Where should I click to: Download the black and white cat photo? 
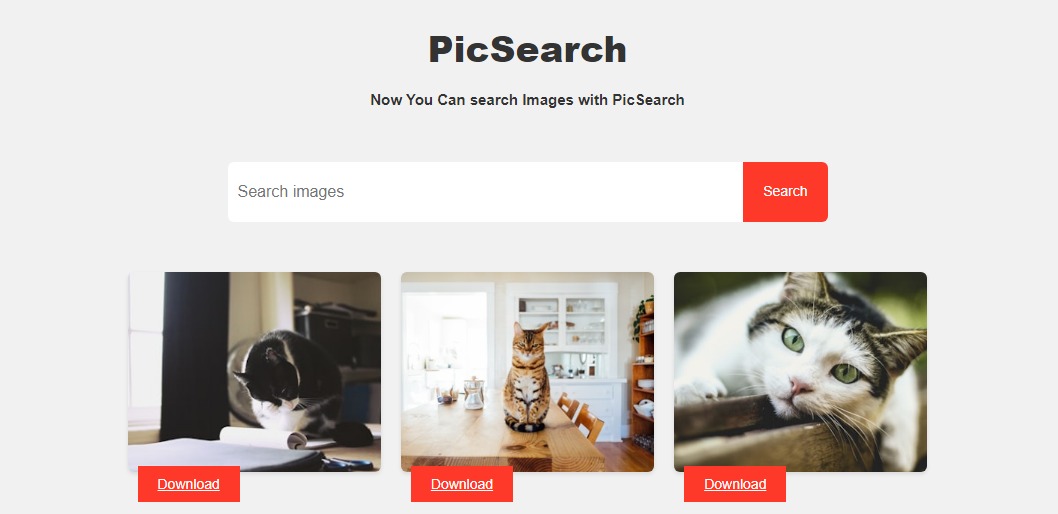[x=188, y=484]
